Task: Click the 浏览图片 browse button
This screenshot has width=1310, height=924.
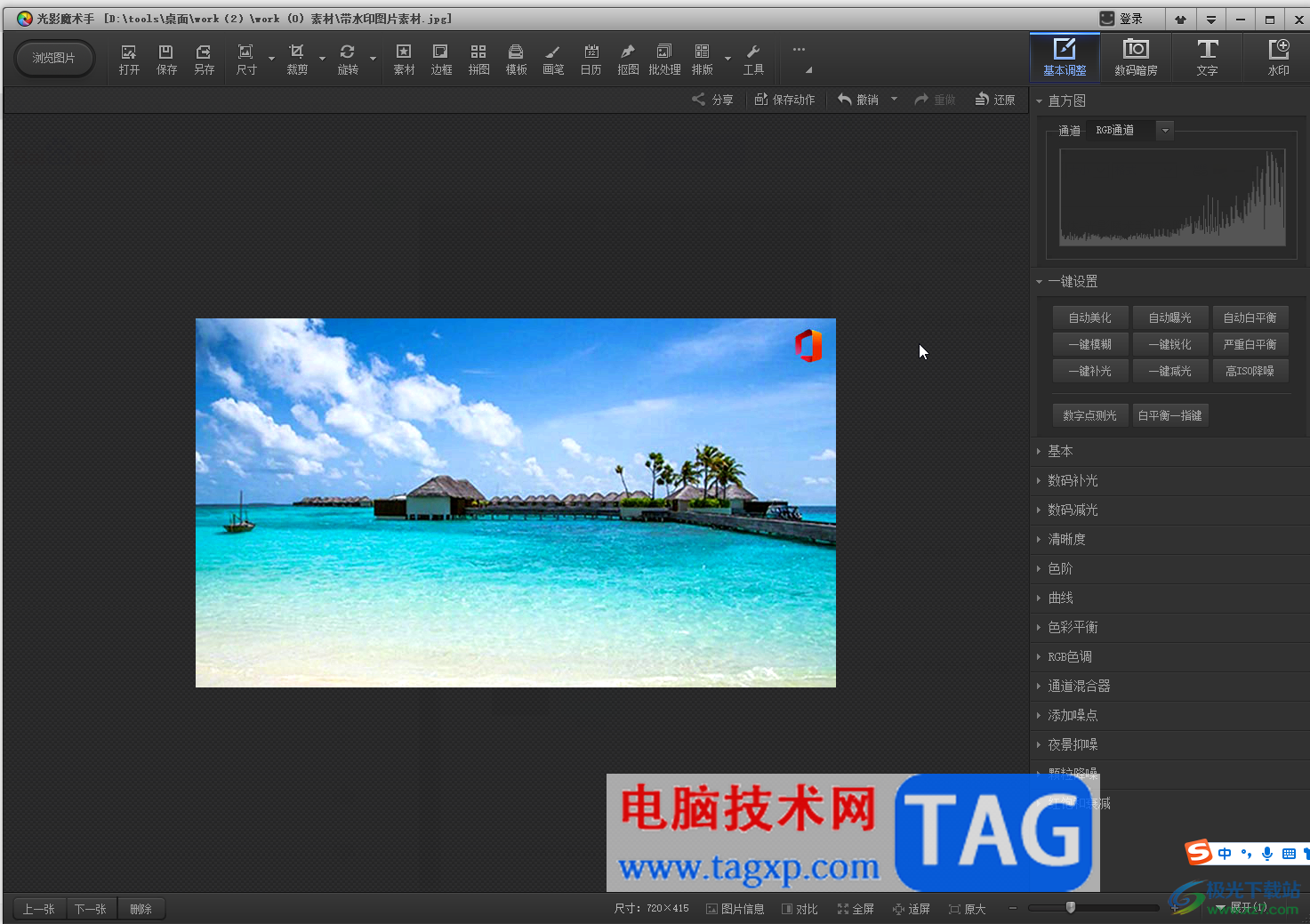Action: (x=54, y=59)
